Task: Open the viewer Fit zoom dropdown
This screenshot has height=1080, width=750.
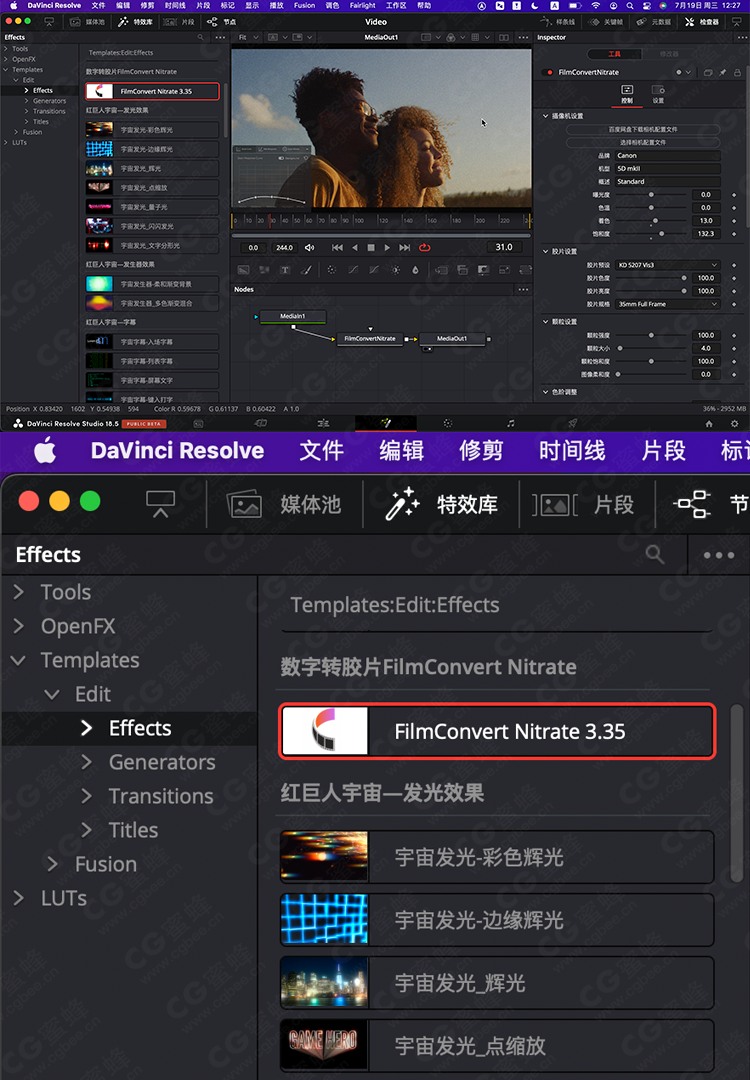Action: [x=248, y=37]
